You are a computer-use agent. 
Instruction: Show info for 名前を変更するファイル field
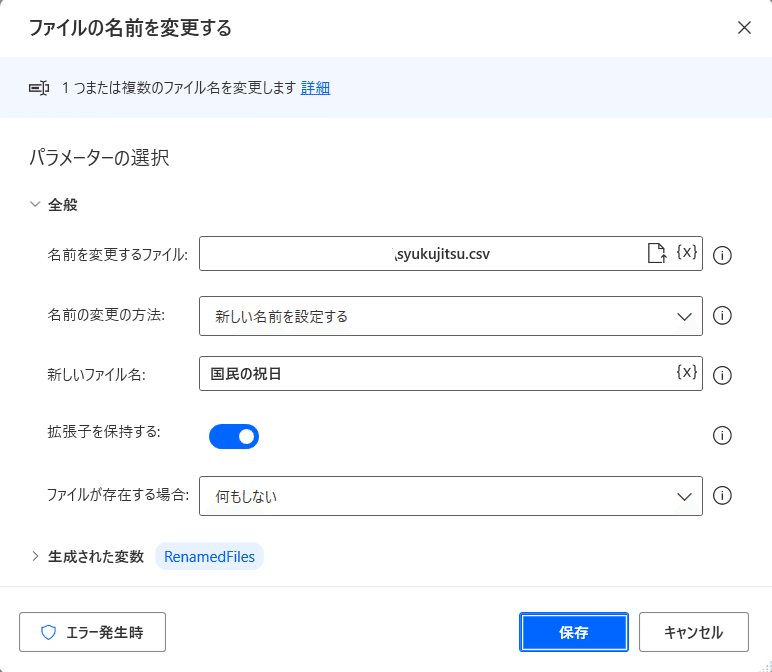click(722, 255)
